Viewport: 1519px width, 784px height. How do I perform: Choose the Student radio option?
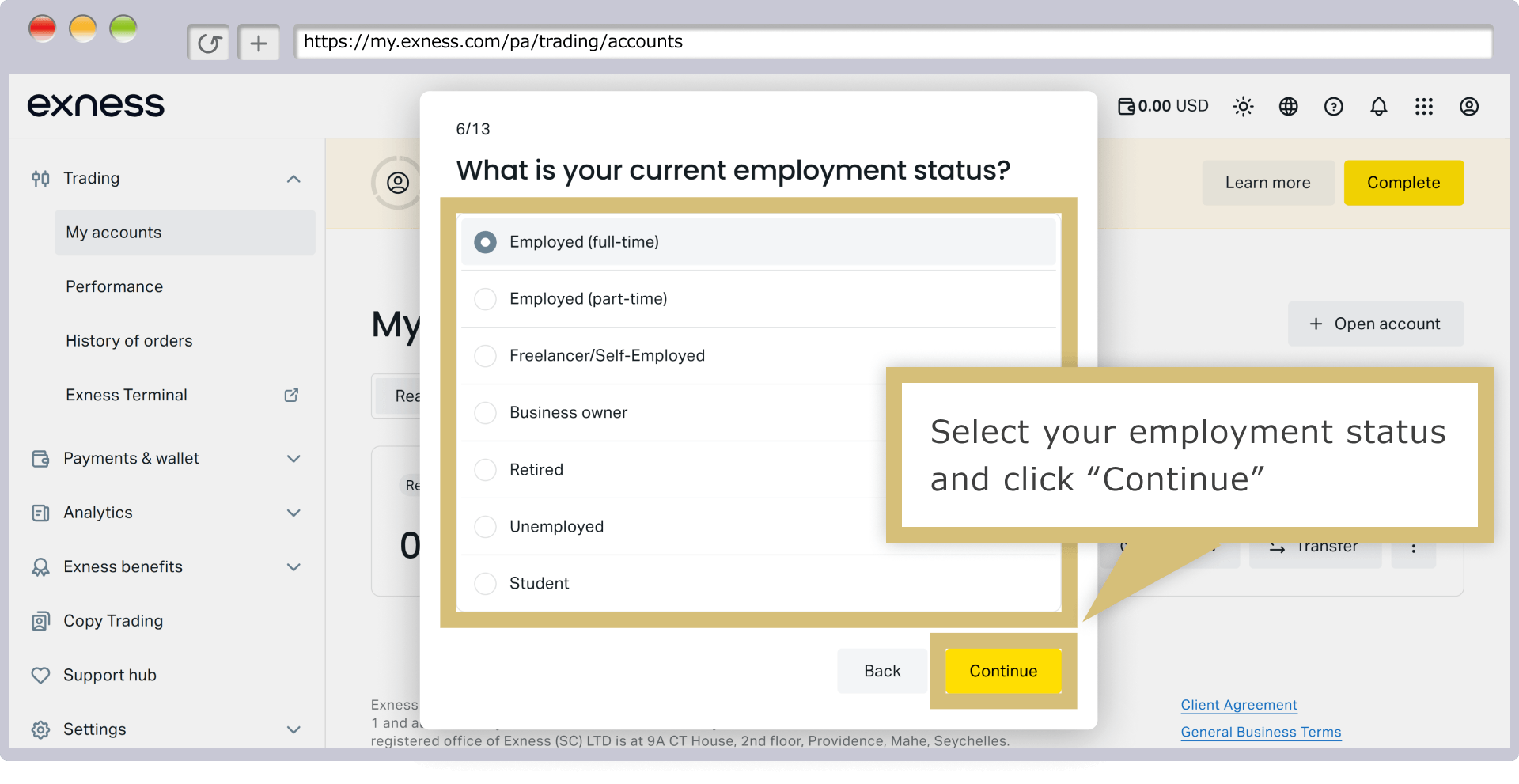(x=485, y=584)
